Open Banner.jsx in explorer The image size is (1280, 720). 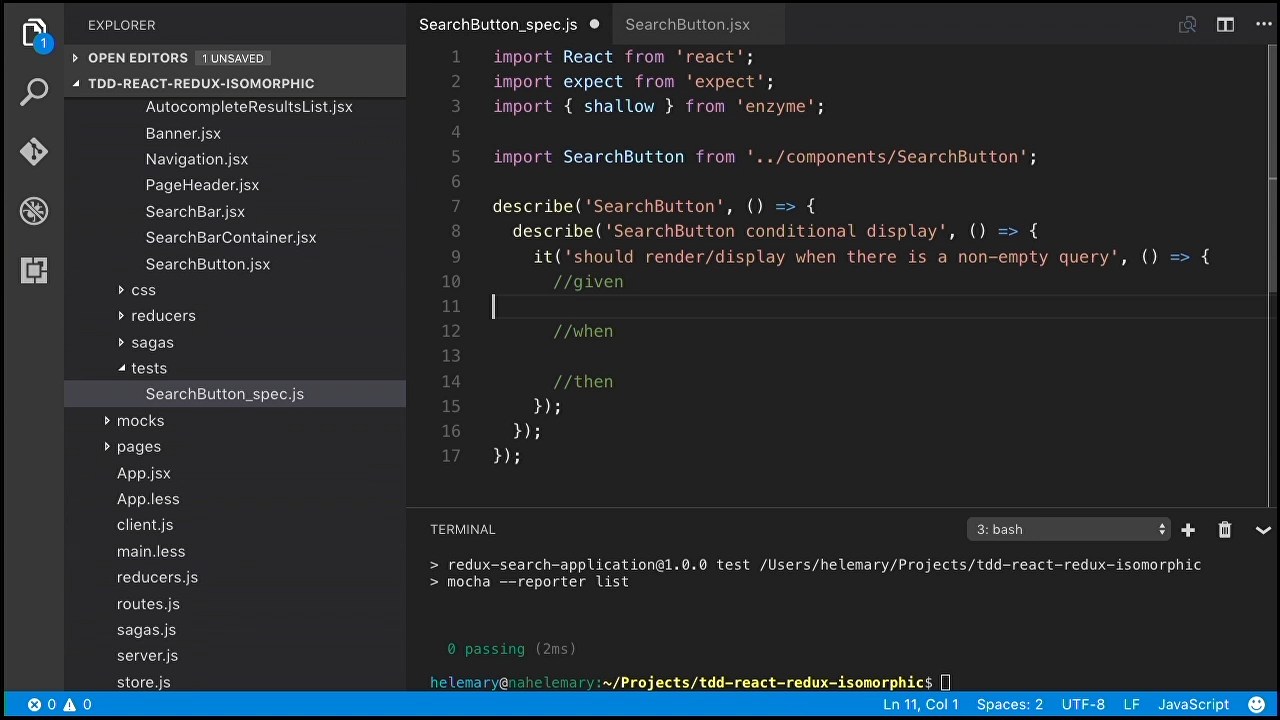point(183,133)
